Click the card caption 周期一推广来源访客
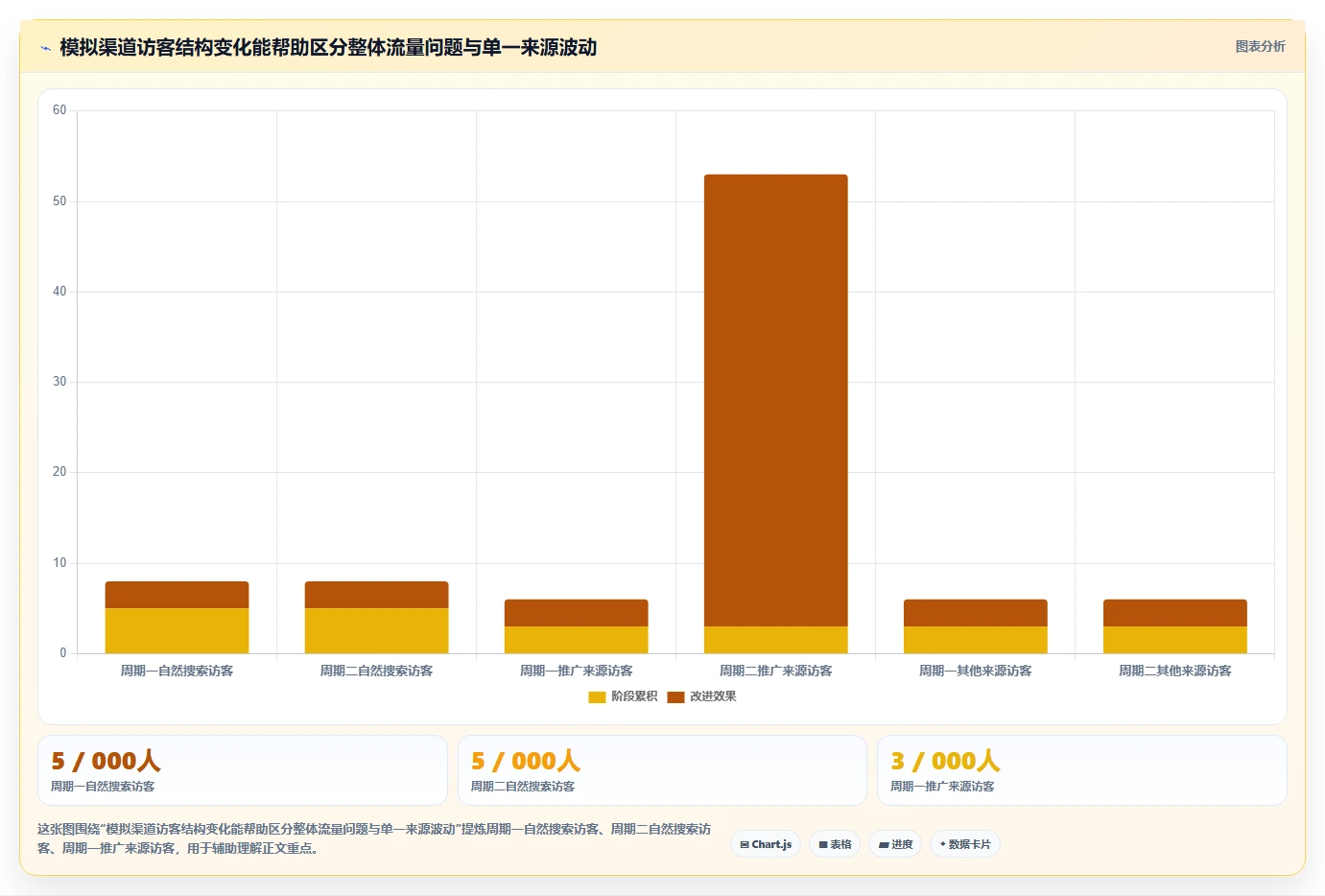Image resolution: width=1325 pixels, height=896 pixels. pyautogui.click(x=942, y=787)
